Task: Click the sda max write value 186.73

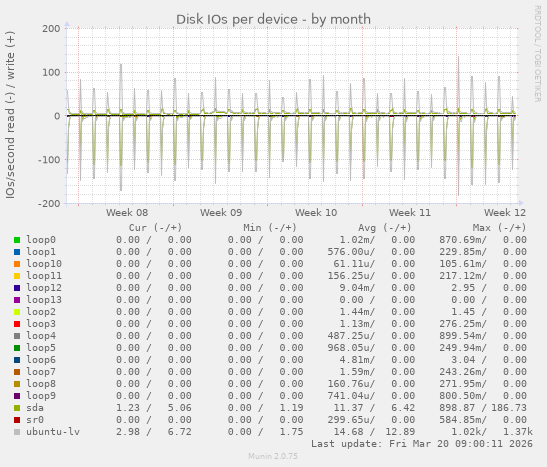Action: 509,408
